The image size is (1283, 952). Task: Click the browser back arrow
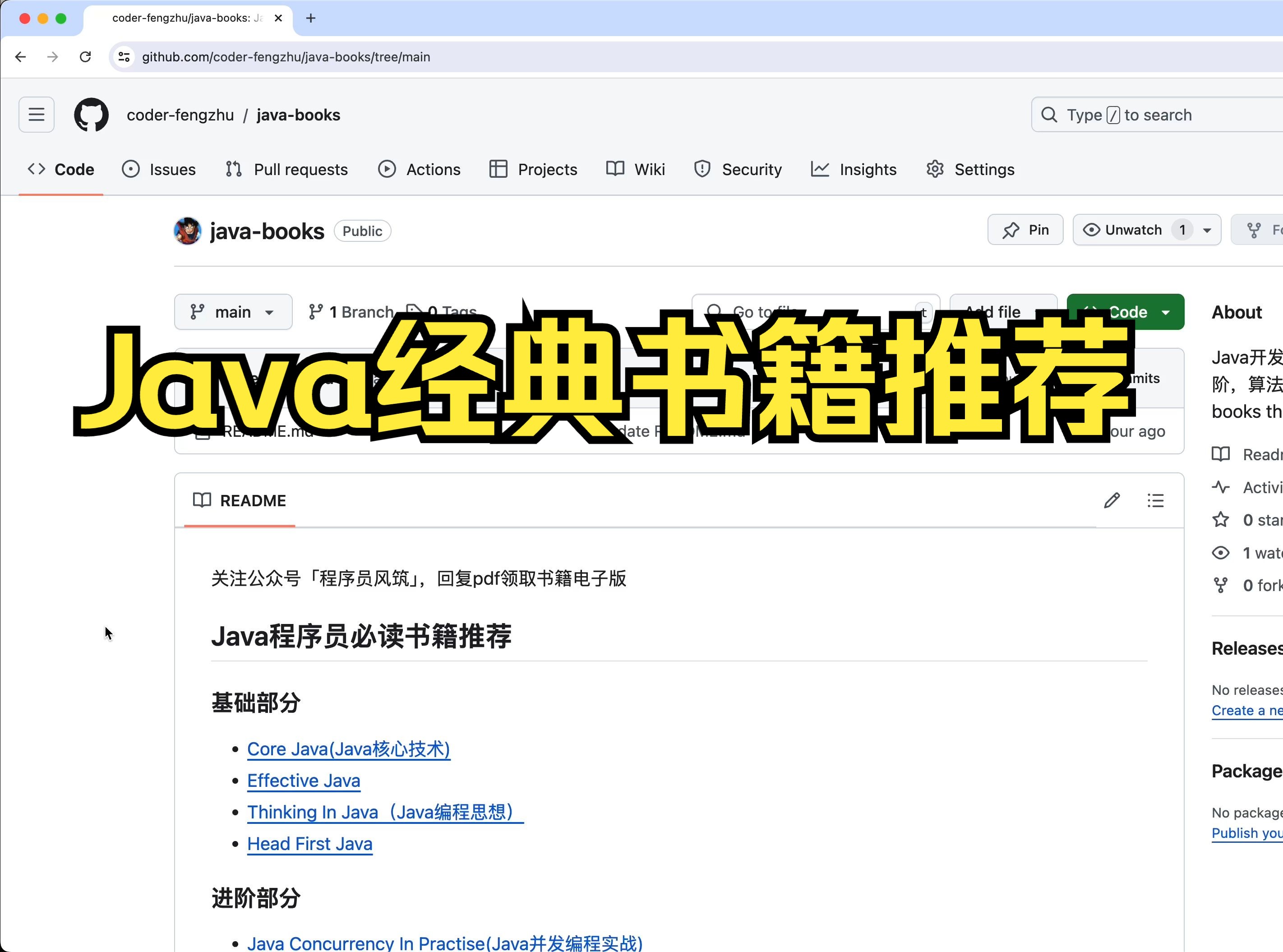point(21,56)
